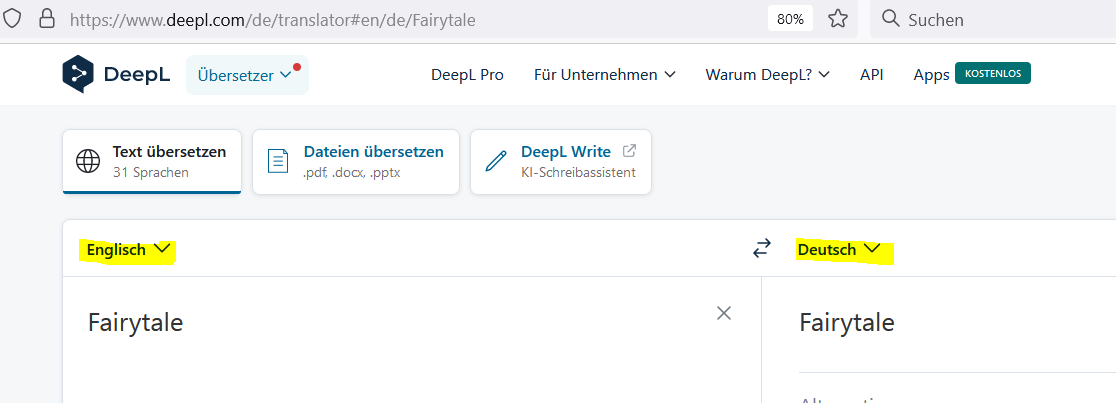Click the magnifier icon in search box
The image size is (1116, 403).
(890, 19)
